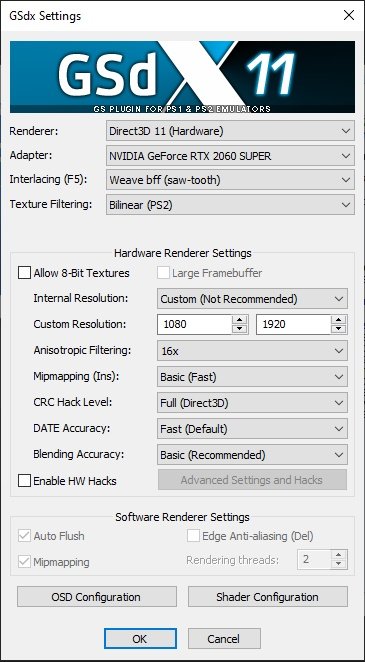Expand the CRC Hack Level dropdown
This screenshot has height=662, width=365.
[x=252, y=403]
